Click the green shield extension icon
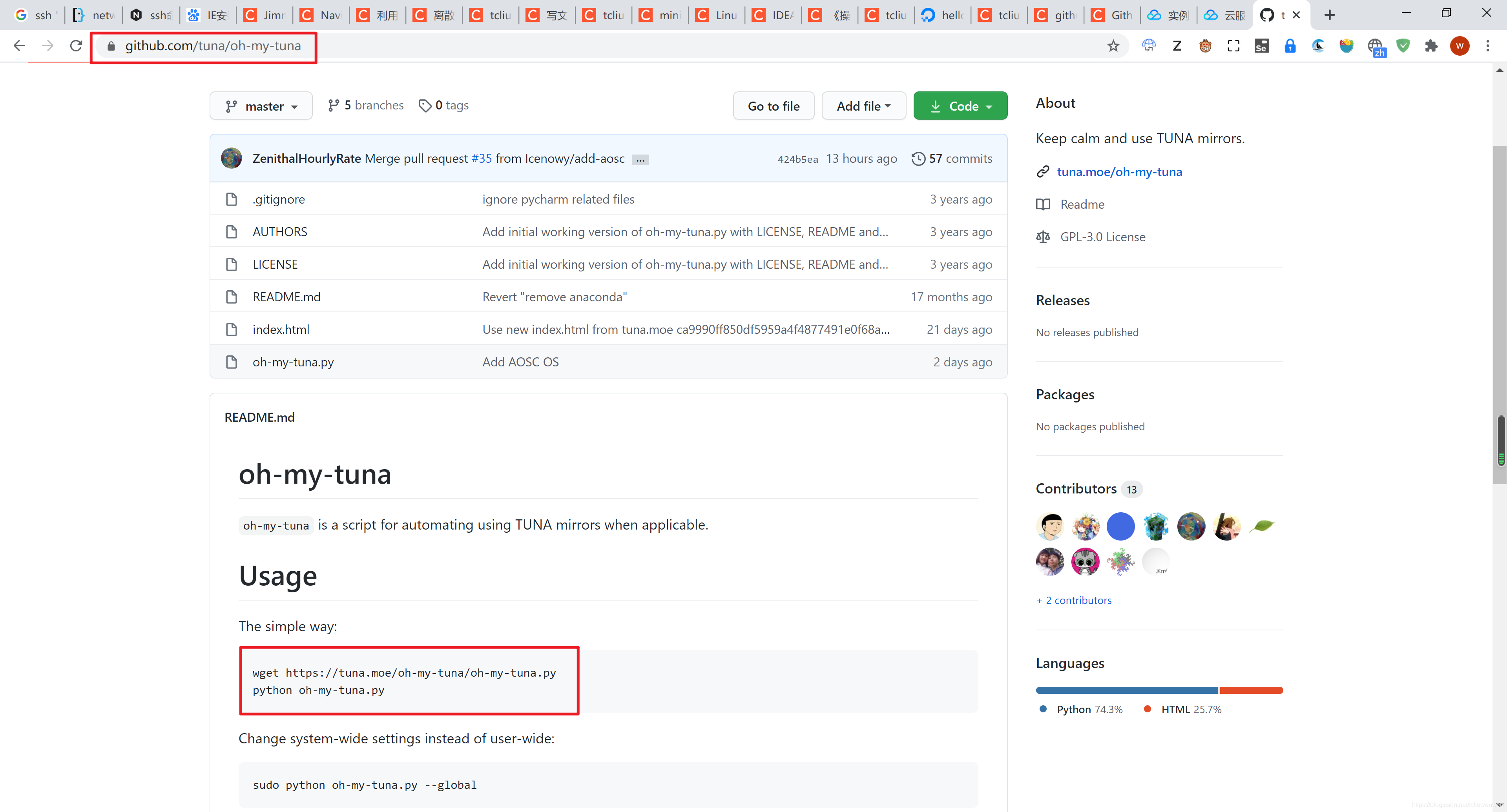The height and width of the screenshot is (812, 1507). [x=1403, y=46]
